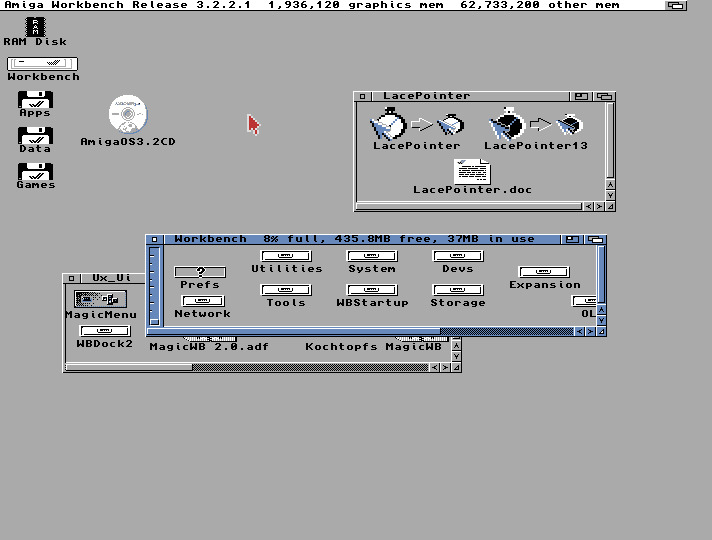Open the LacePointer.doc document icon
Image resolution: width=712 pixels, height=540 pixels.
coord(472,171)
